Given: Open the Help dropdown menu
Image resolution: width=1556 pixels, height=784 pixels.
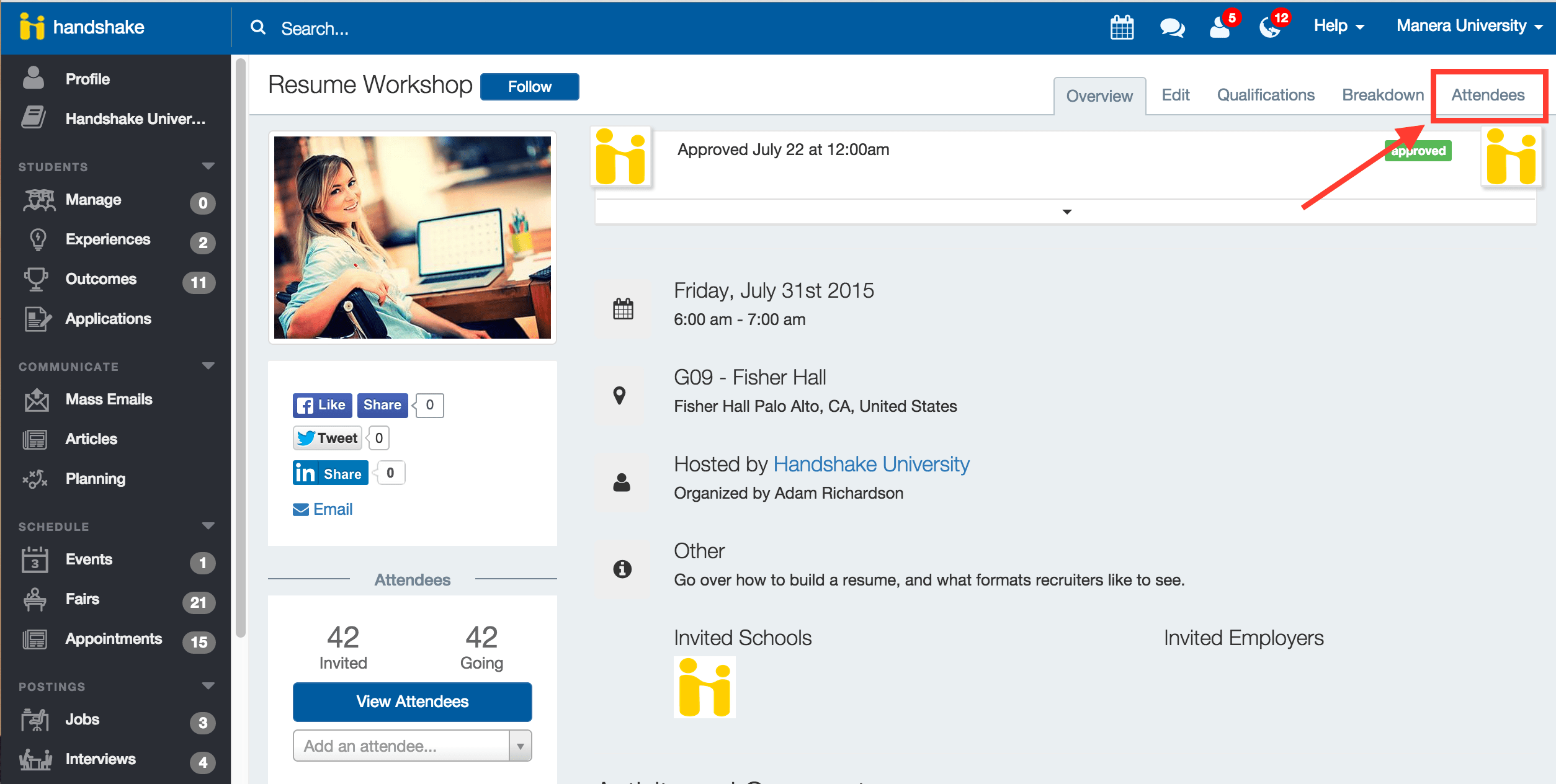Looking at the screenshot, I should pos(1339,26).
